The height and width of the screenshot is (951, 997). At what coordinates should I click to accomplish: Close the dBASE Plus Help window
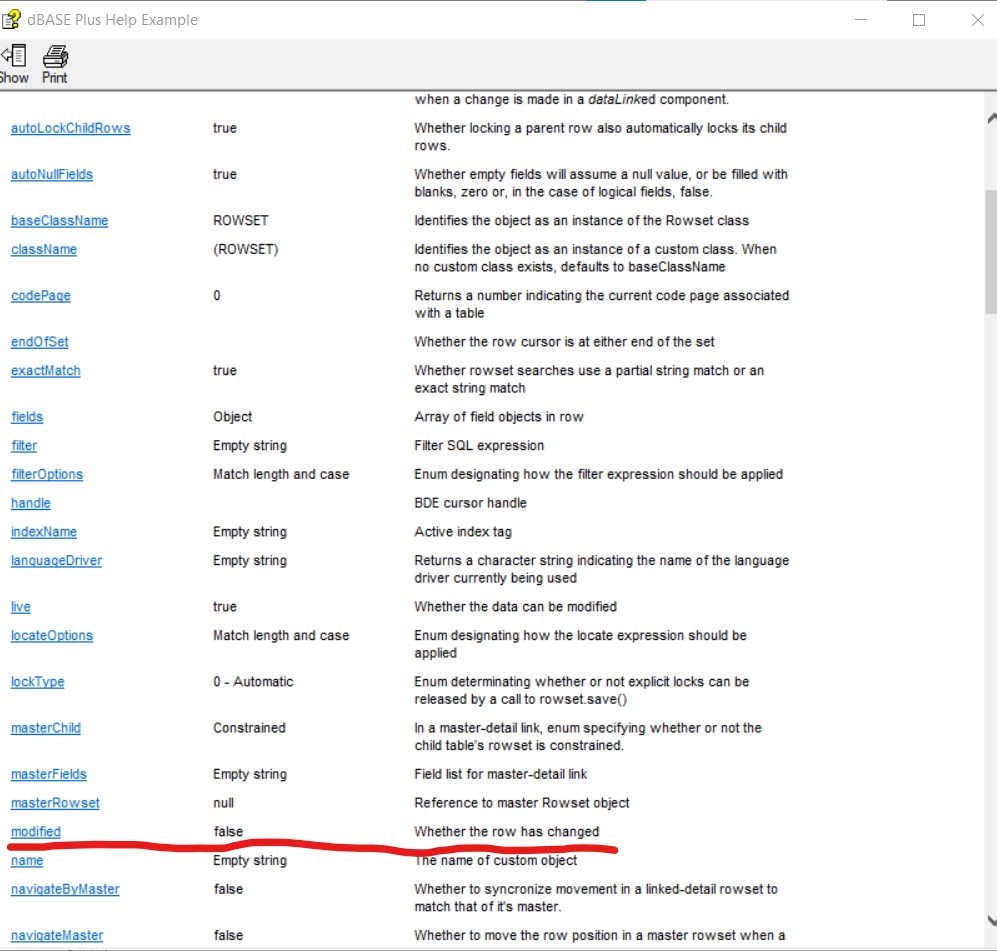click(977, 20)
